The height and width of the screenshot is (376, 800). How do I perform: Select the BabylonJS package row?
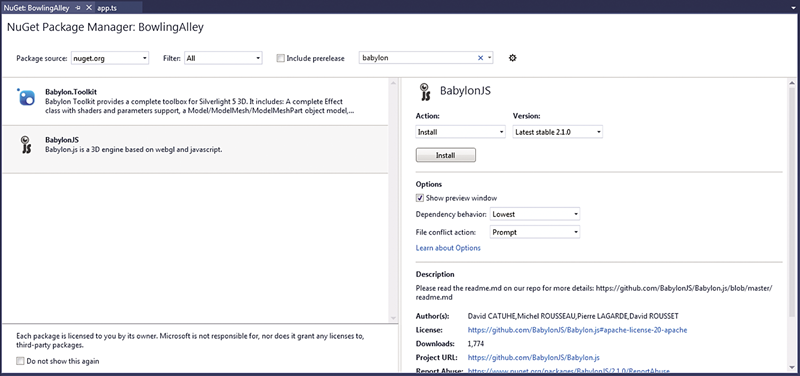point(196,149)
